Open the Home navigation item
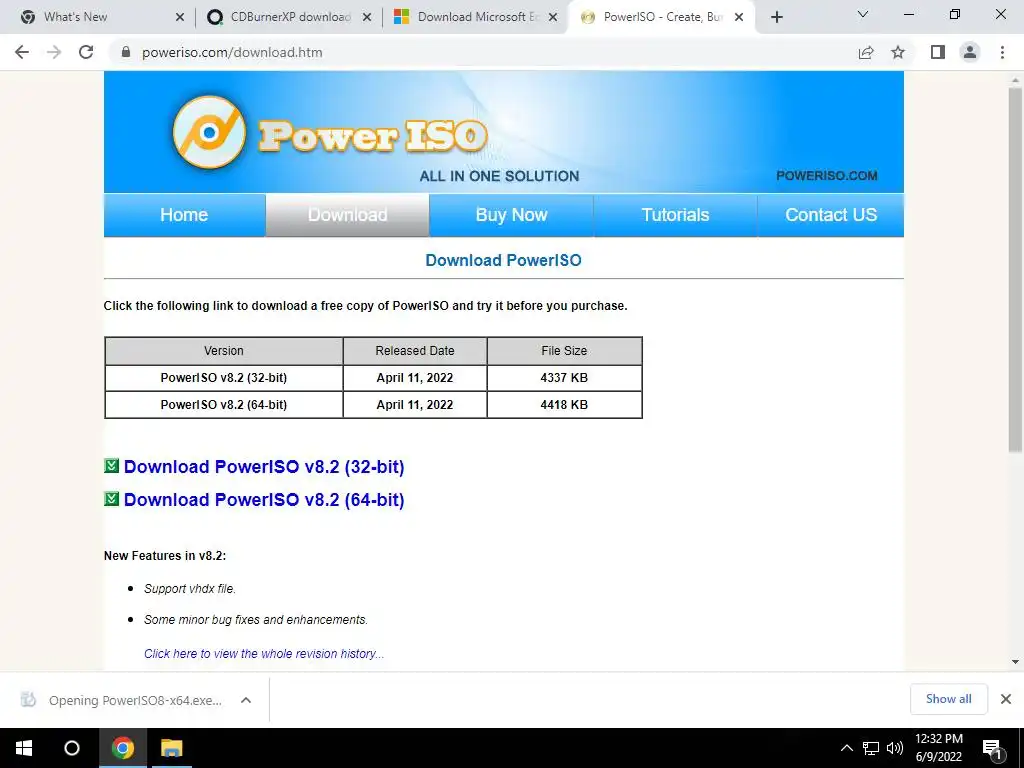Image resolution: width=1024 pixels, height=768 pixels. (184, 215)
